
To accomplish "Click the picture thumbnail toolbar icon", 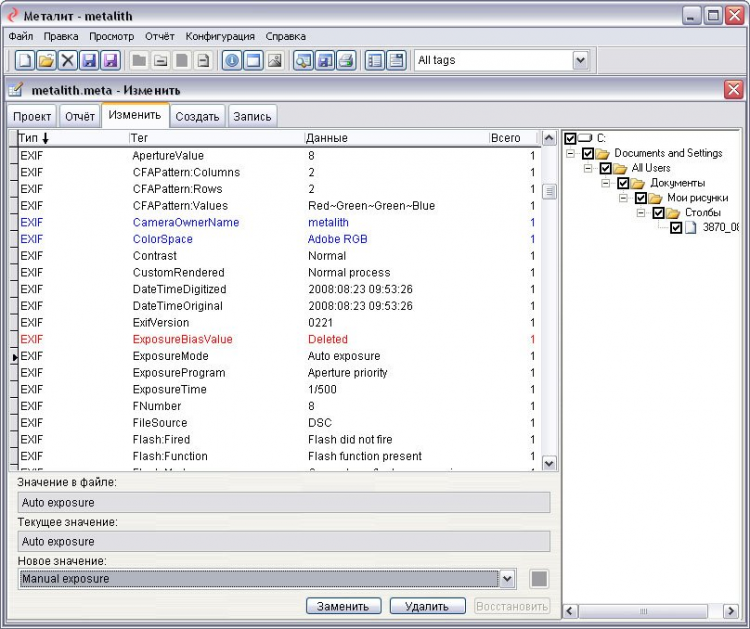I will tap(275, 61).
